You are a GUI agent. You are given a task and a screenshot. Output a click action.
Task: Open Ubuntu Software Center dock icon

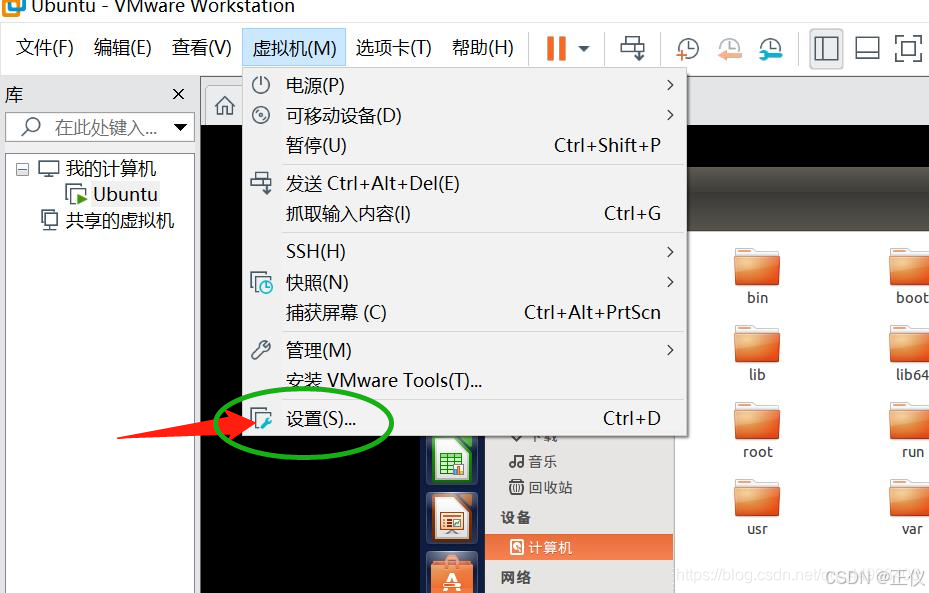451,573
